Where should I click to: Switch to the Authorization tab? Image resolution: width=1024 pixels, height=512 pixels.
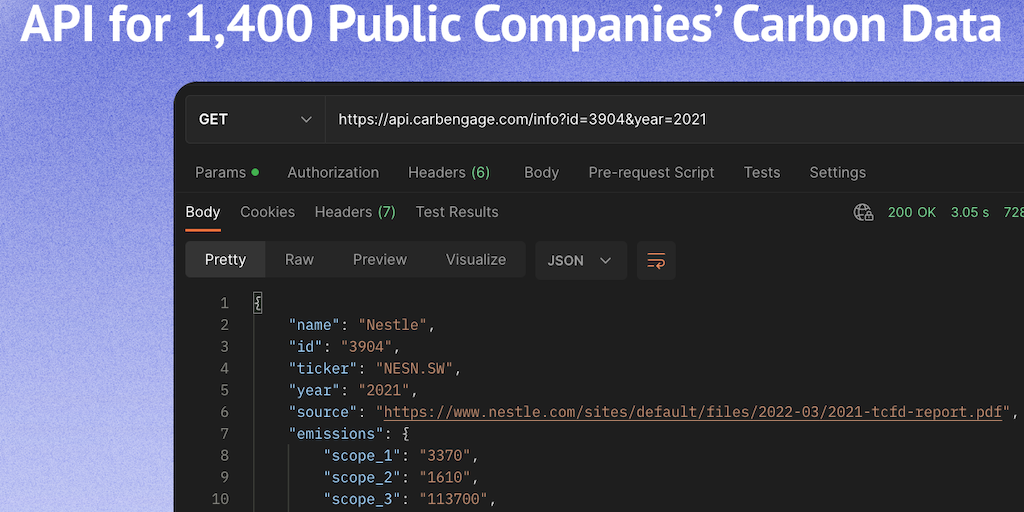[x=333, y=172]
